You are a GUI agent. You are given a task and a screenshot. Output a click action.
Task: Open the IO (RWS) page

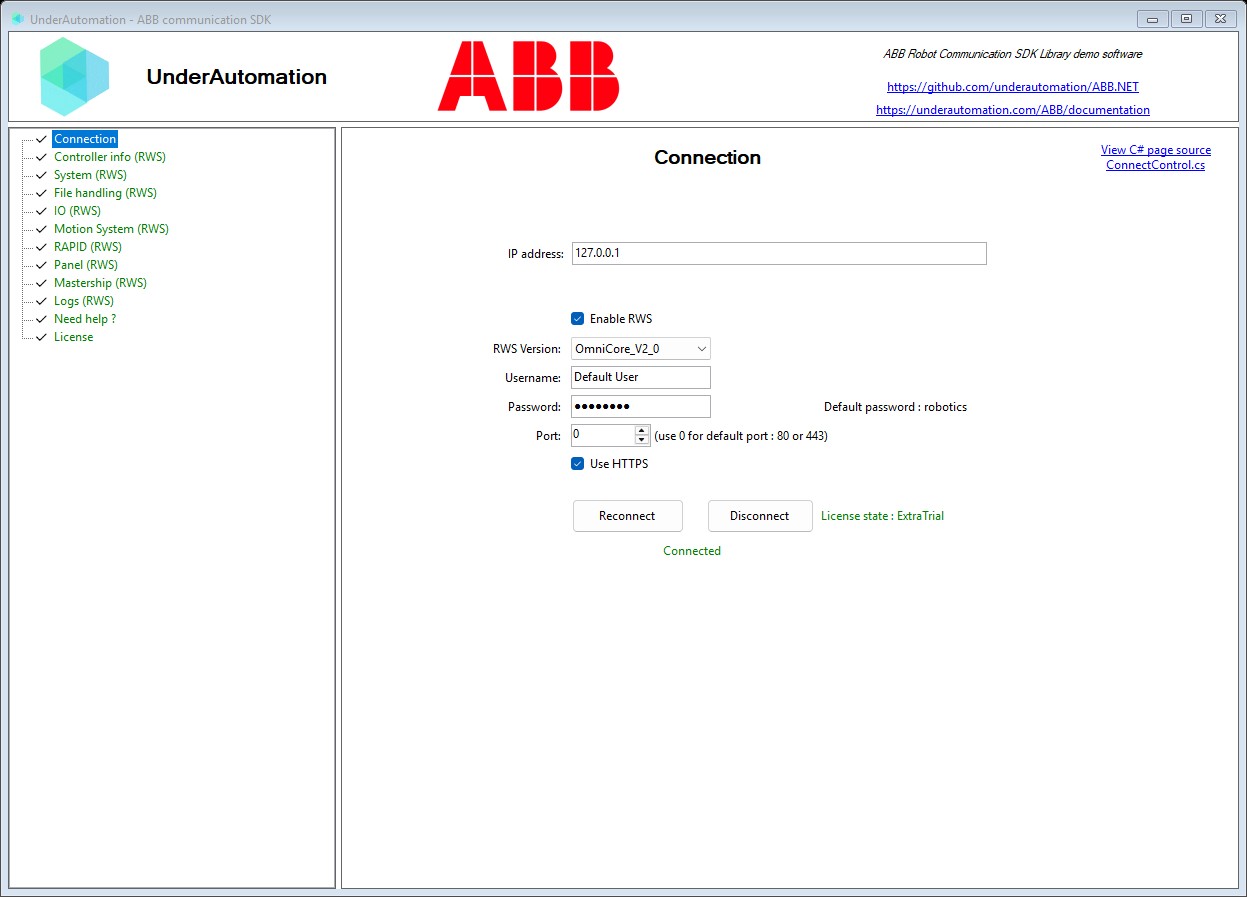pos(77,211)
